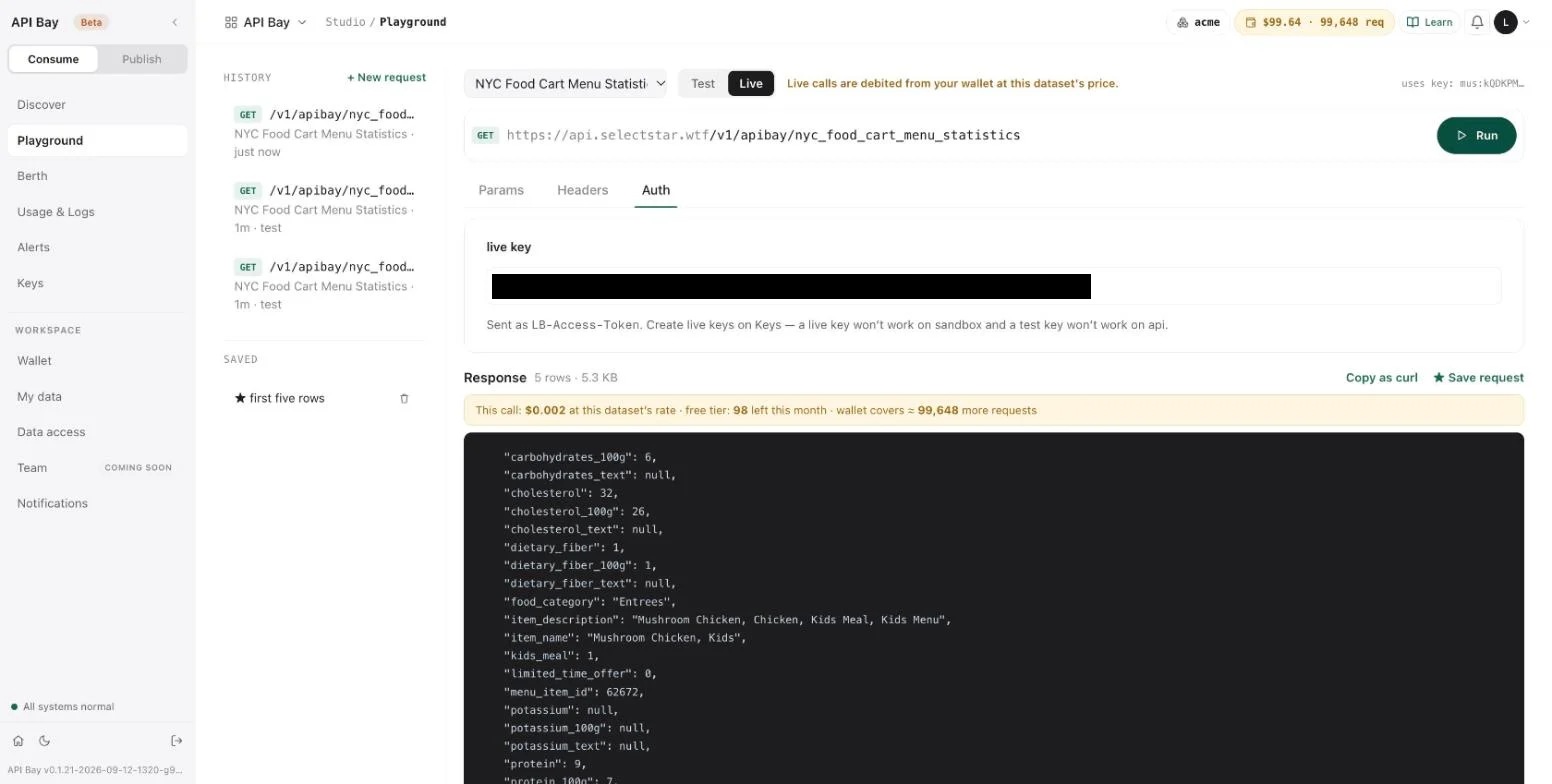Click the request URL field
This screenshot has height=784, width=1552.
point(763,135)
